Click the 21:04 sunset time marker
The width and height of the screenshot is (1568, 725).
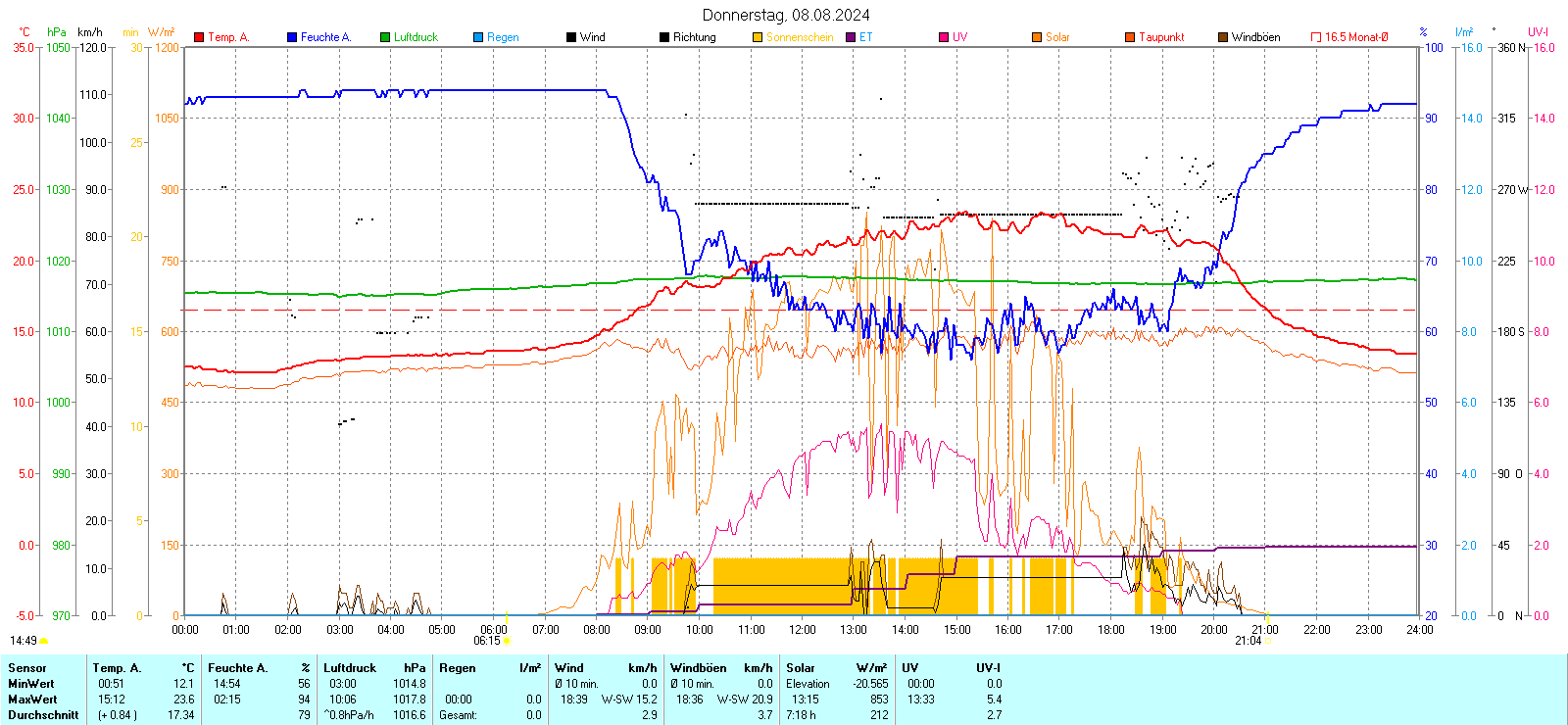pyautogui.click(x=1248, y=641)
